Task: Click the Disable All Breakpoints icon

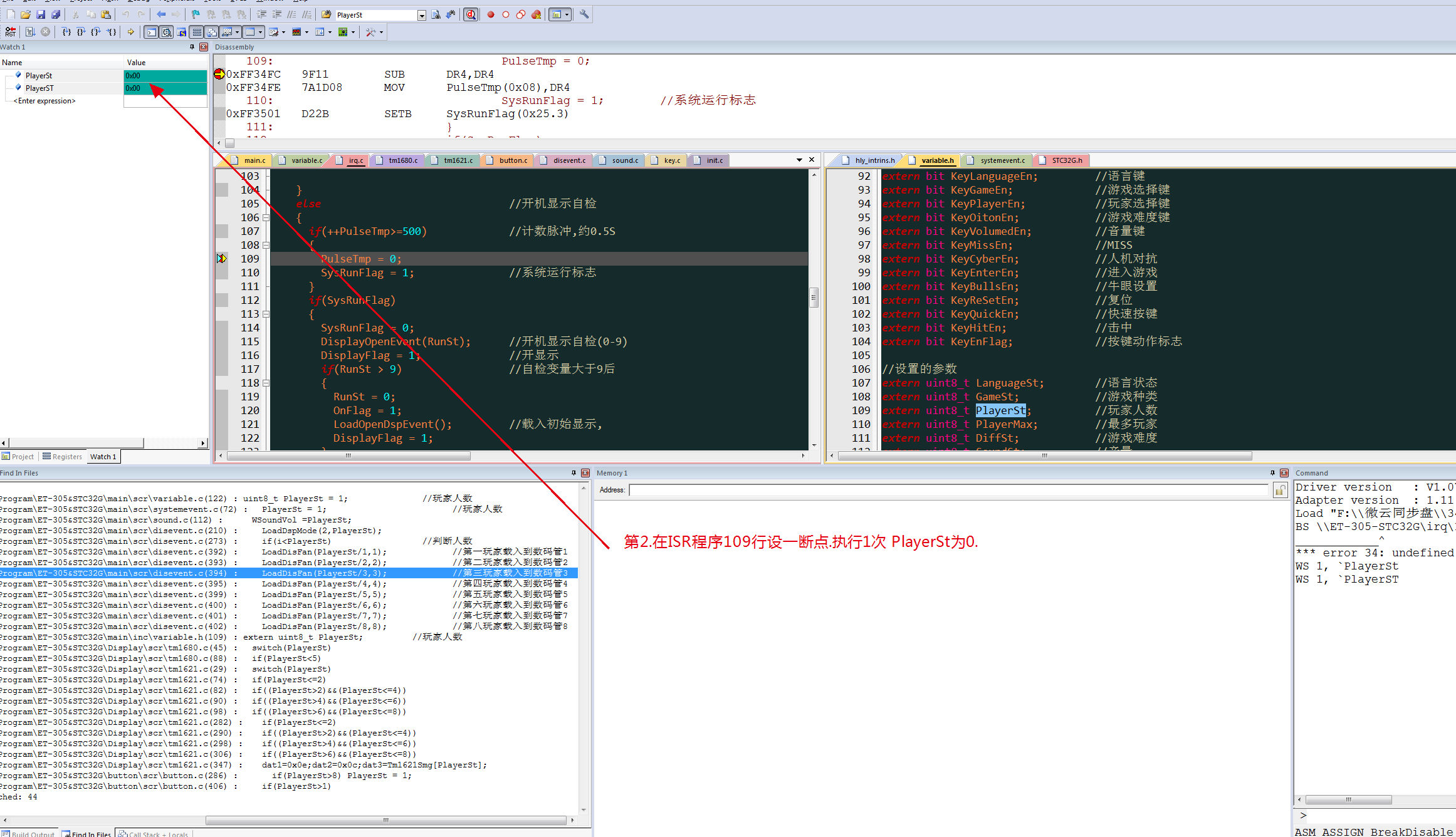Action: click(x=521, y=14)
